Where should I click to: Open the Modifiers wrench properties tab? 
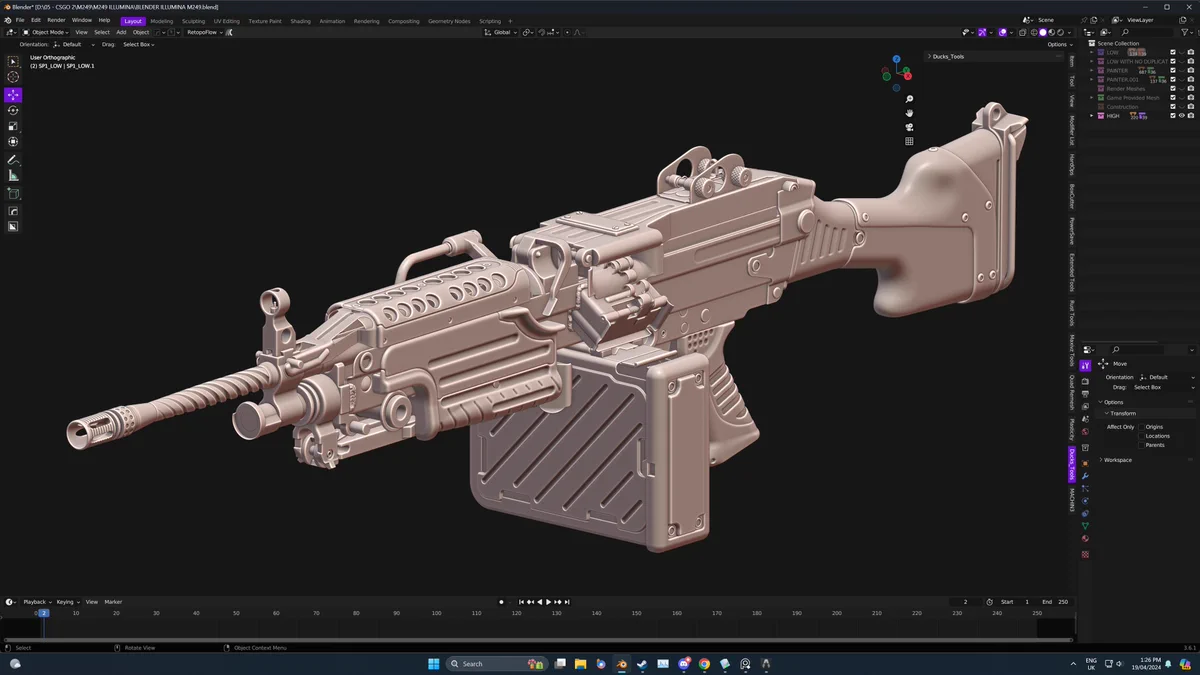click(x=1085, y=476)
